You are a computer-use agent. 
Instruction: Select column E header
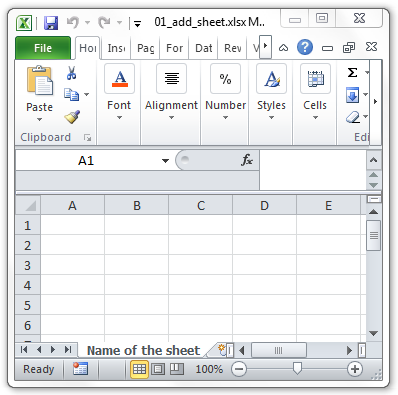click(328, 205)
